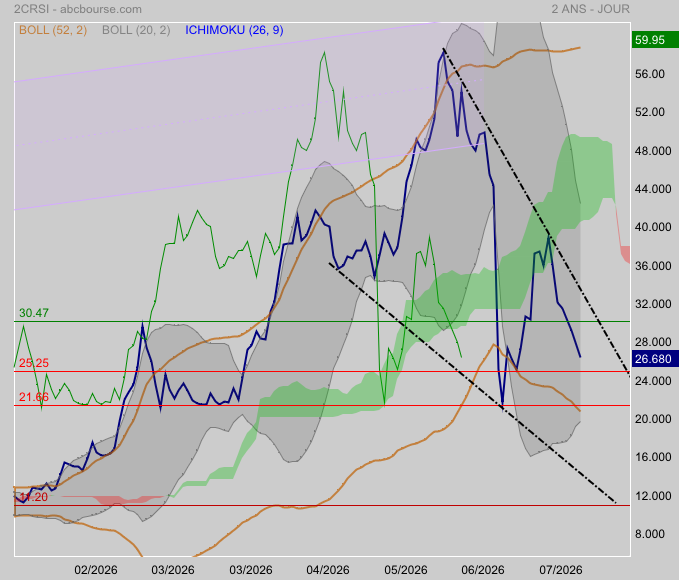
Task: Click the 12.000 price axis value
Action: (x=653, y=496)
